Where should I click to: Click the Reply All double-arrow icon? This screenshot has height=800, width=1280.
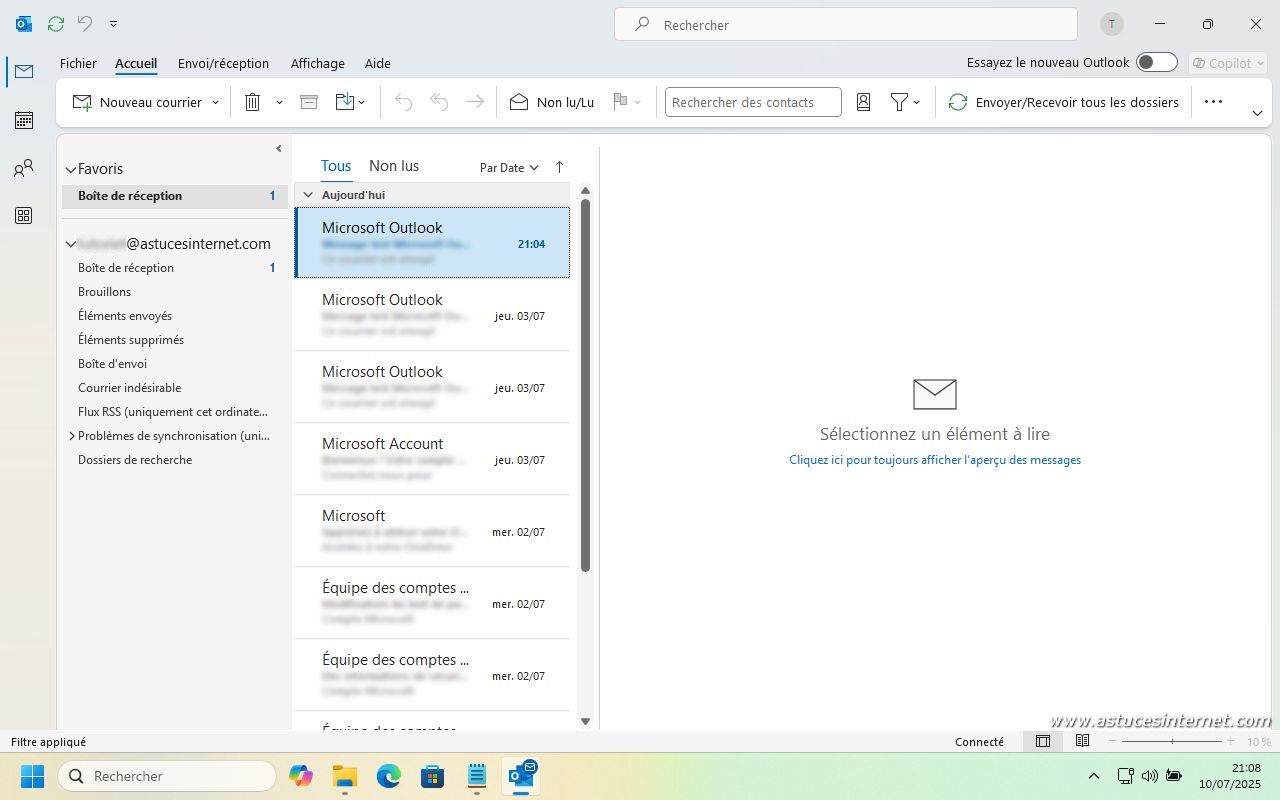439,102
